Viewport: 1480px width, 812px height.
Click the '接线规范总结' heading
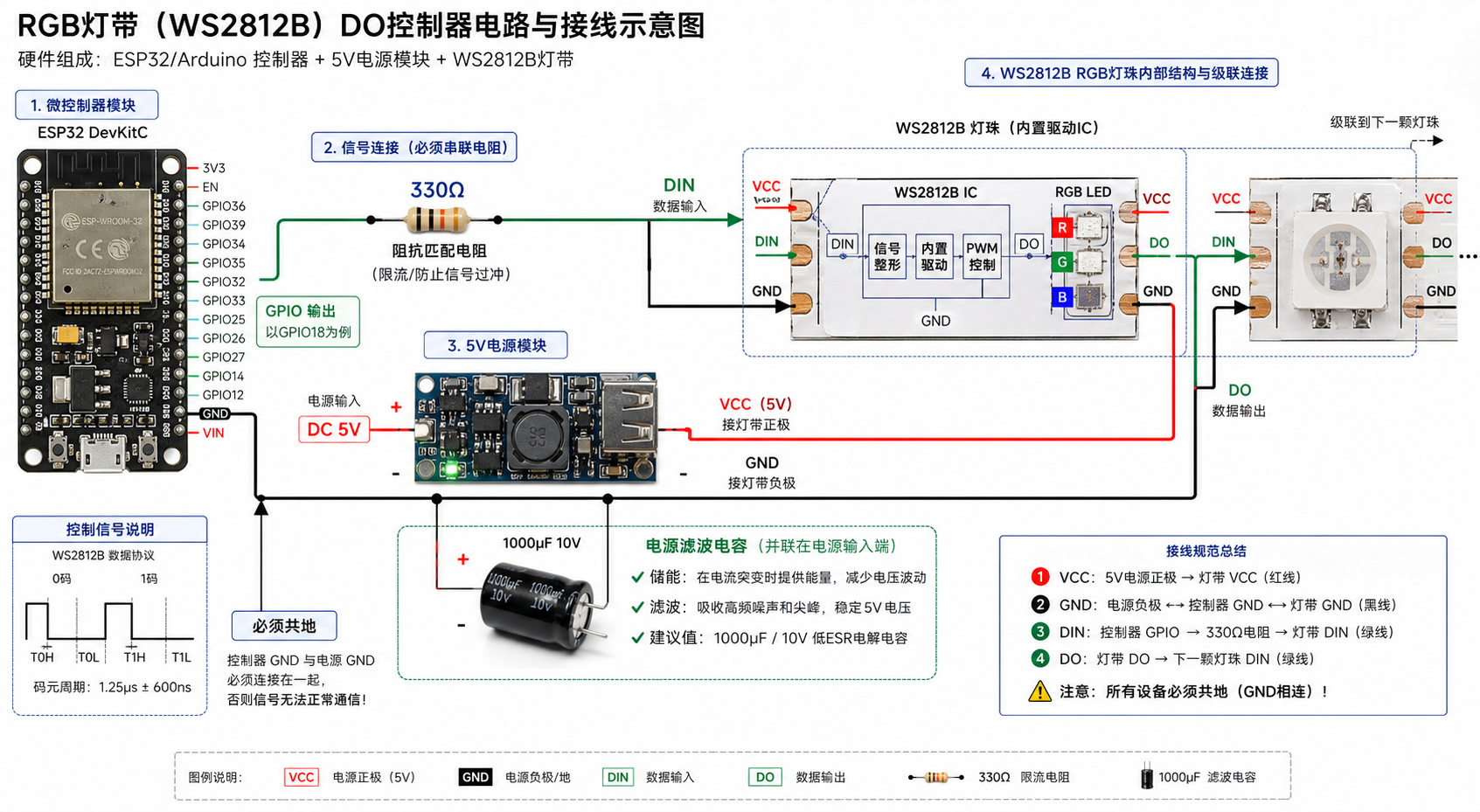point(1206,551)
